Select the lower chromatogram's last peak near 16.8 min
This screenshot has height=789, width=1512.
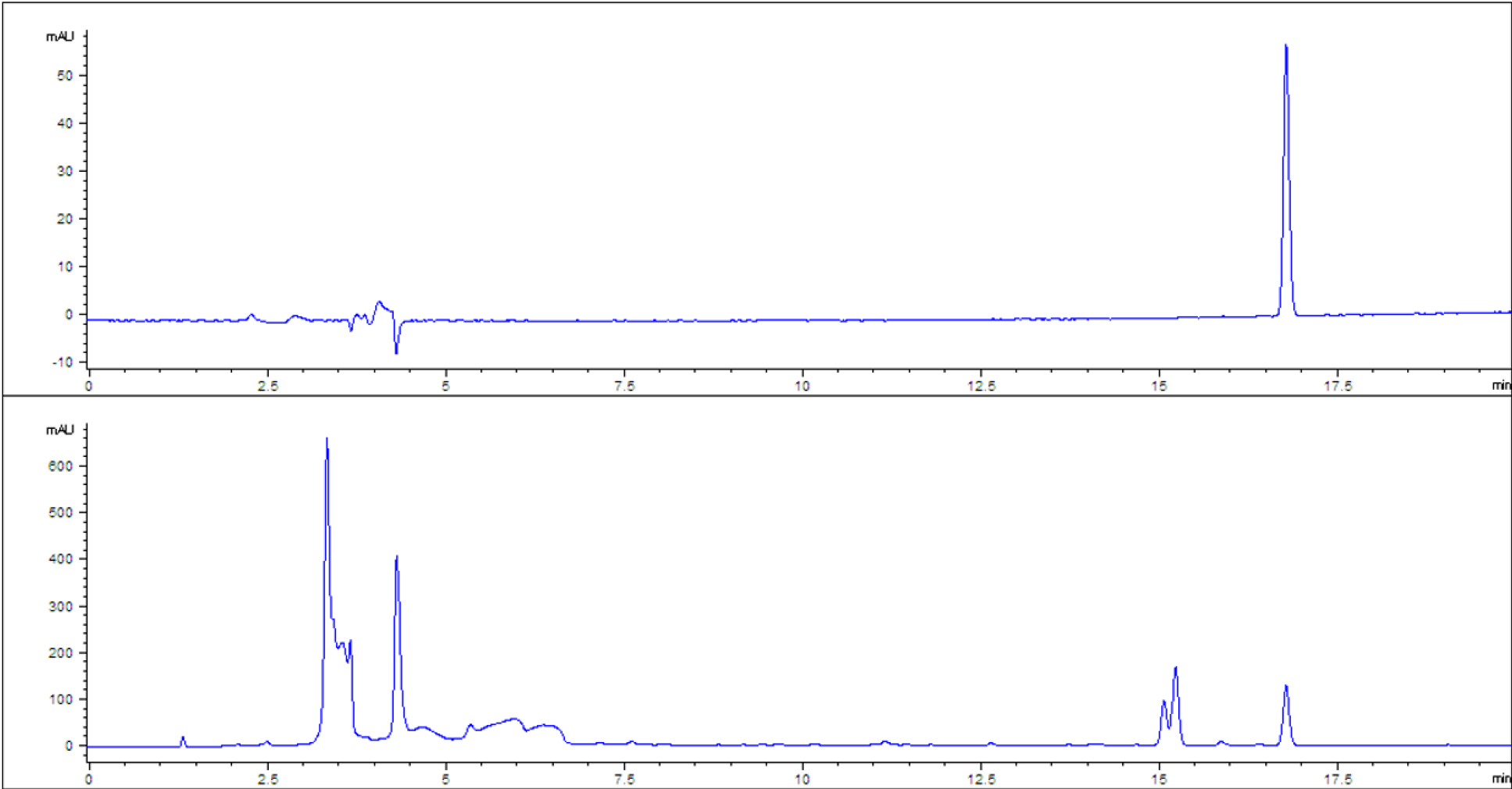pos(1285,688)
